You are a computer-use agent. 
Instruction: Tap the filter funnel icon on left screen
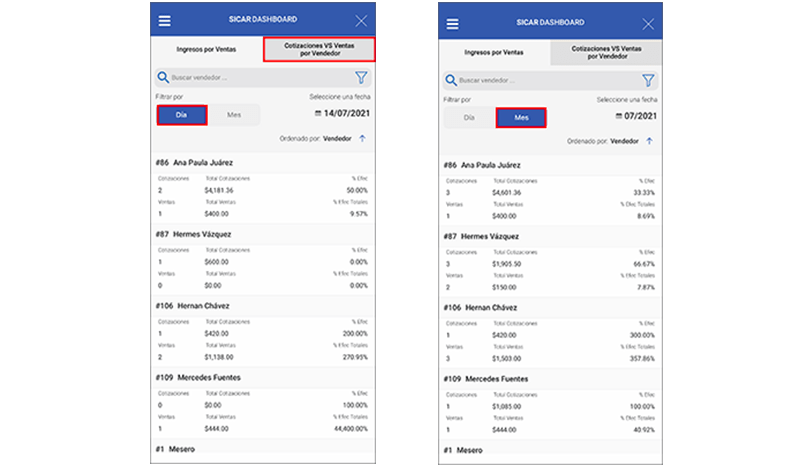pos(361,77)
